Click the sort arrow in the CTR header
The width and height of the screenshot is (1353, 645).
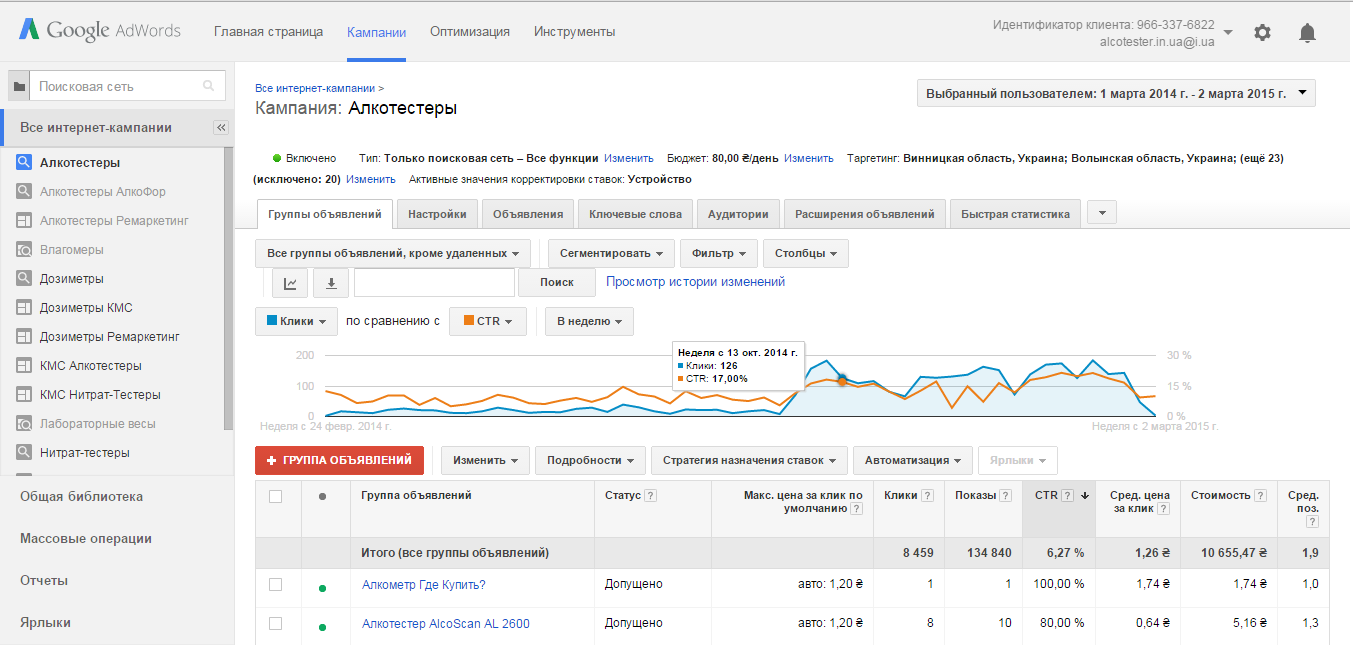point(1084,496)
